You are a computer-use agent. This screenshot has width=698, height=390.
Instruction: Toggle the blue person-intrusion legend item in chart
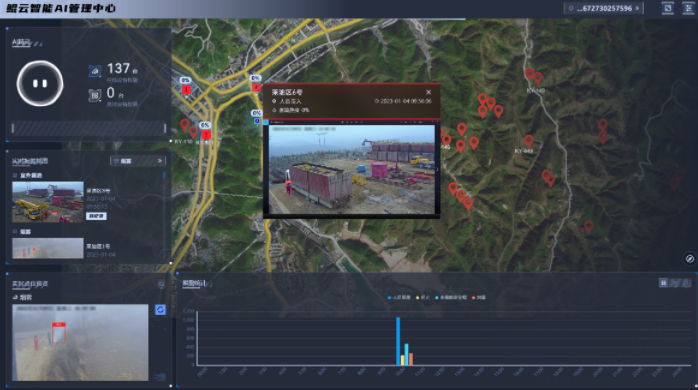tap(400, 297)
